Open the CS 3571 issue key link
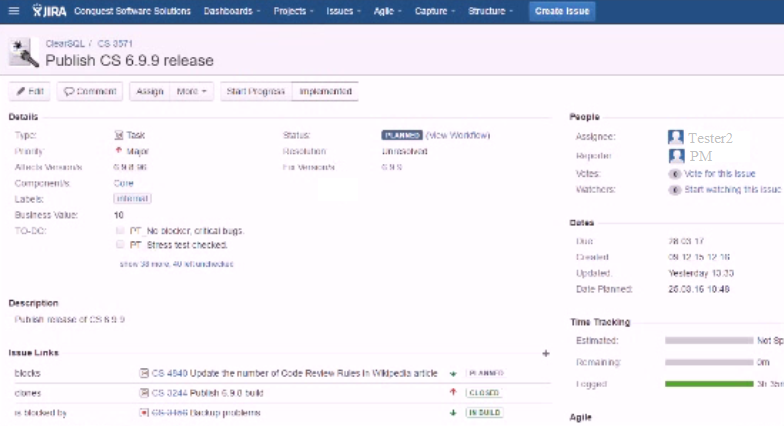Image resolution: width=784 pixels, height=426 pixels. click(x=115, y=44)
